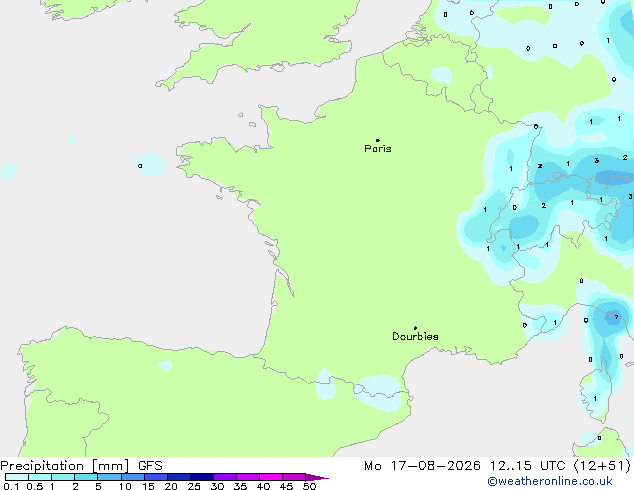Click the precipitation patch west of Brittany

tap(150, 164)
